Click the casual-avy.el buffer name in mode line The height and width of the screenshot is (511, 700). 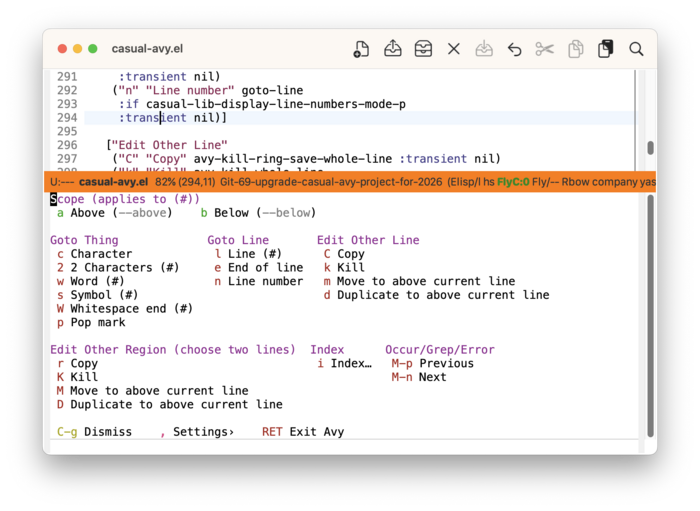pyautogui.click(x=113, y=182)
